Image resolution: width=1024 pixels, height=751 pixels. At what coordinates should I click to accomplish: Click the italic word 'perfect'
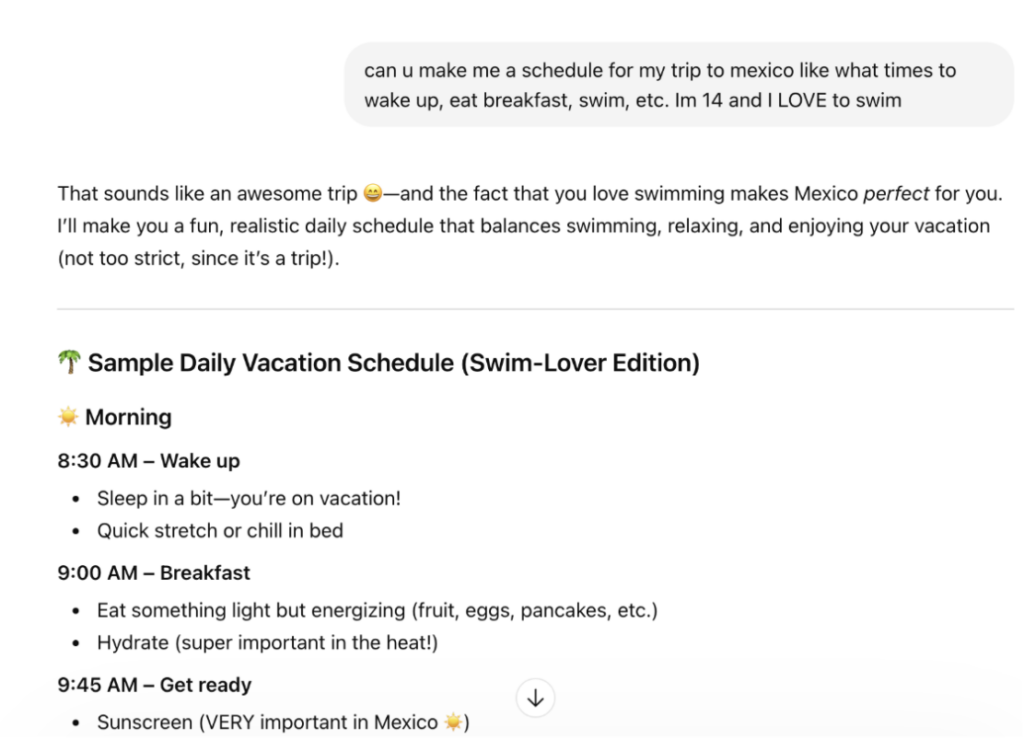coord(896,194)
